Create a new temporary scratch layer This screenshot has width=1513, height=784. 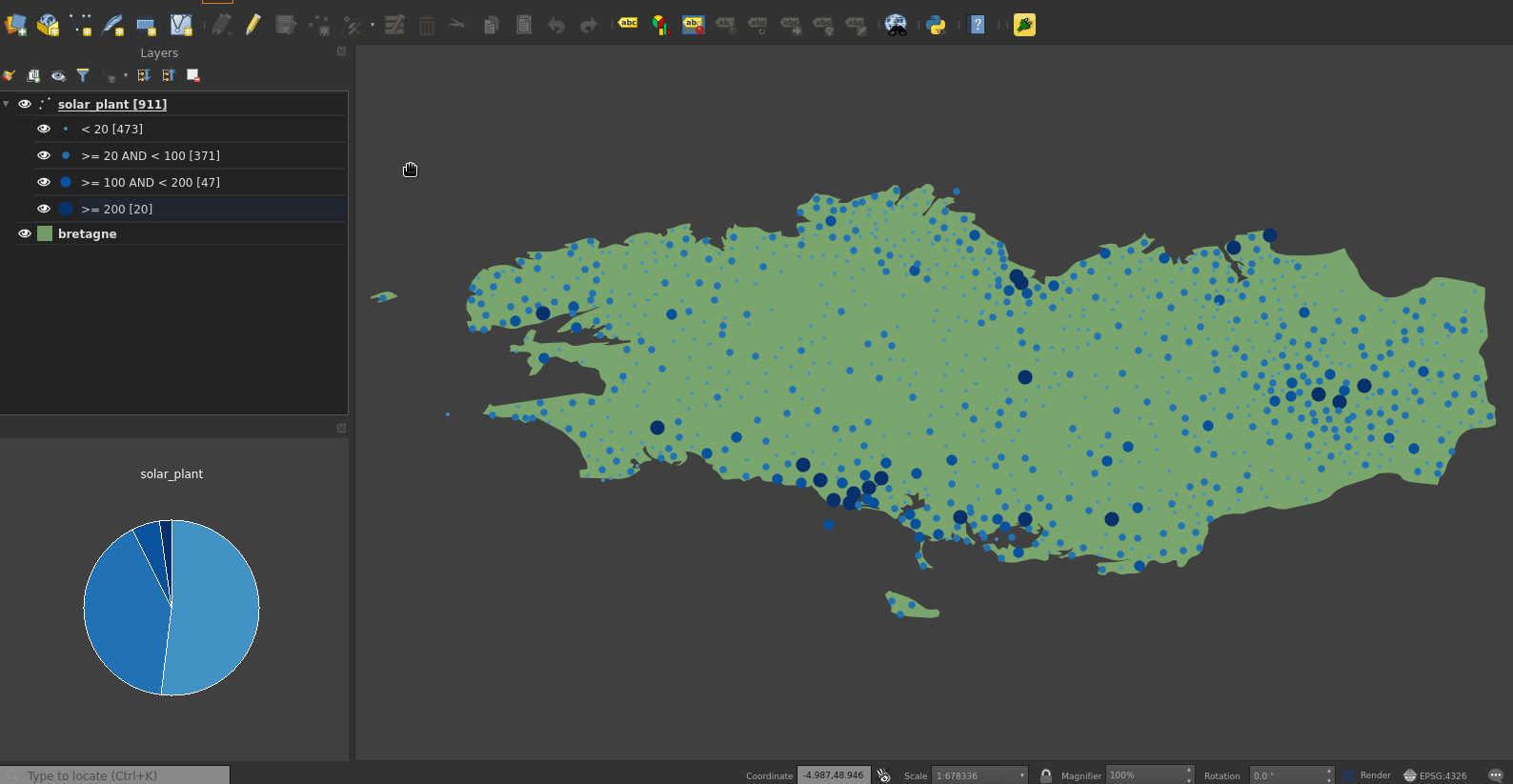pyautogui.click(x=146, y=25)
